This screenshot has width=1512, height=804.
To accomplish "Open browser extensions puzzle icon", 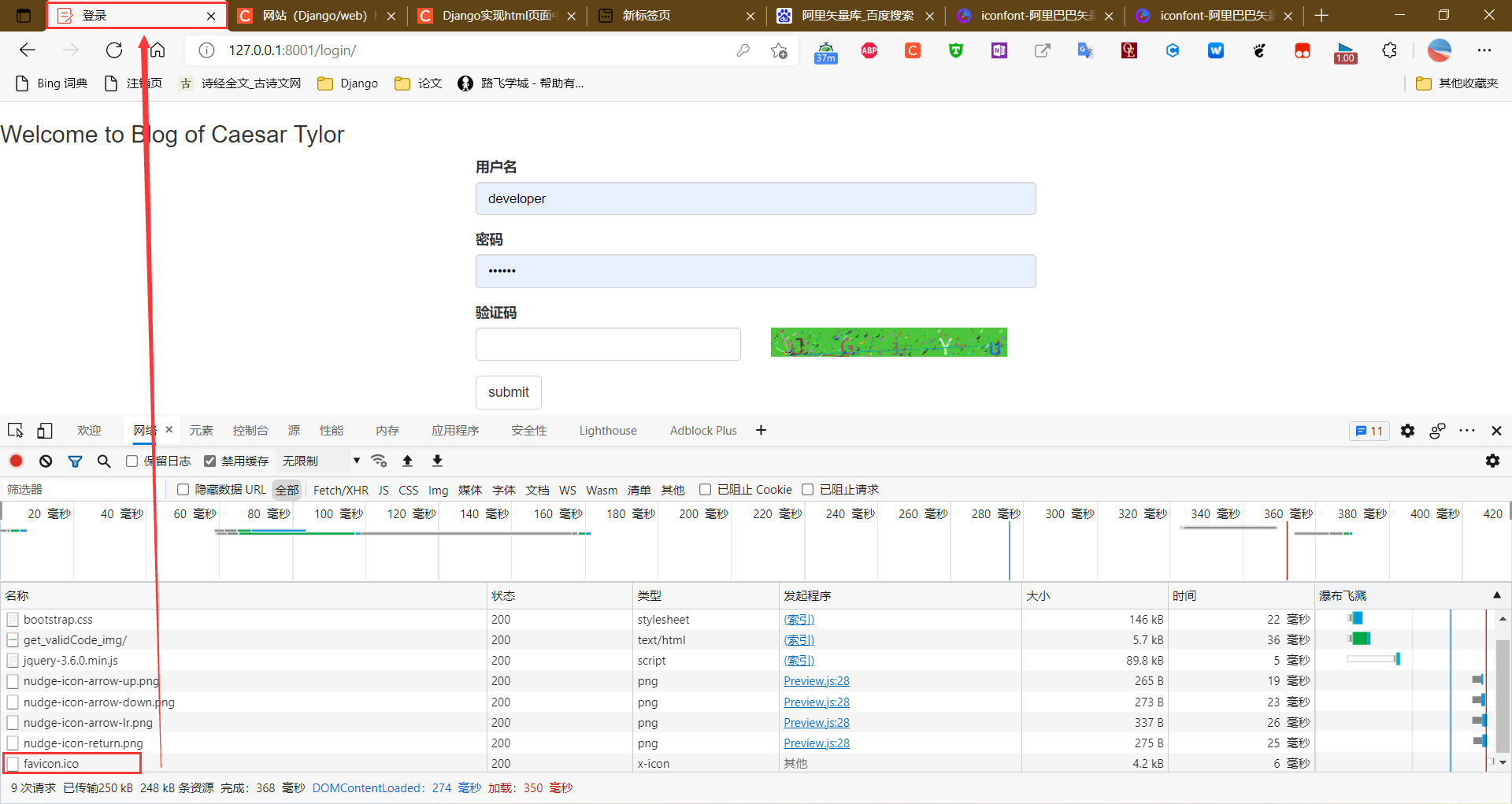I will [1390, 50].
